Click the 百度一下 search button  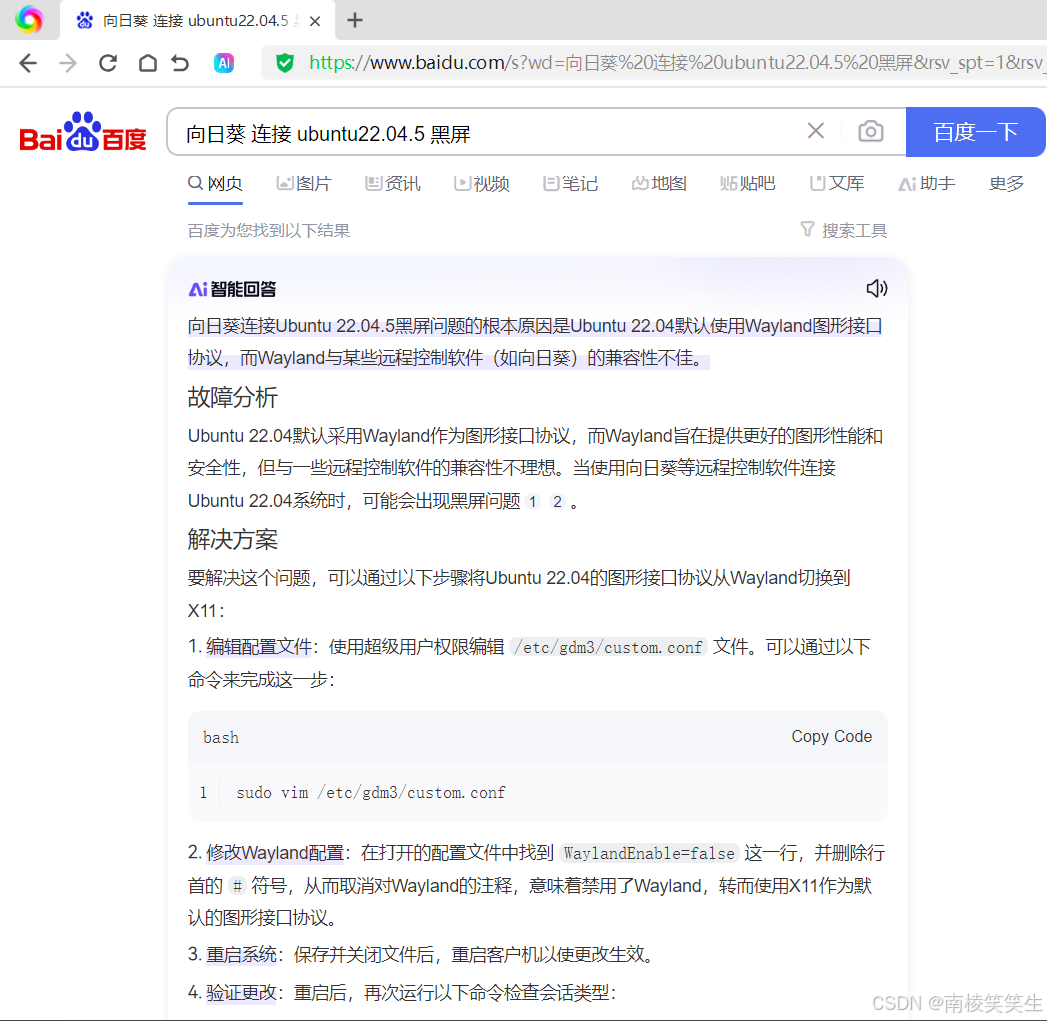[976, 132]
